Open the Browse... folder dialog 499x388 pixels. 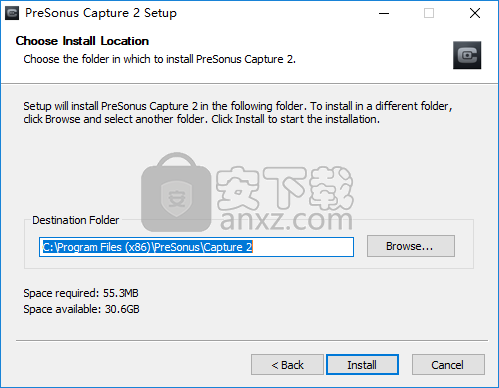coord(411,246)
